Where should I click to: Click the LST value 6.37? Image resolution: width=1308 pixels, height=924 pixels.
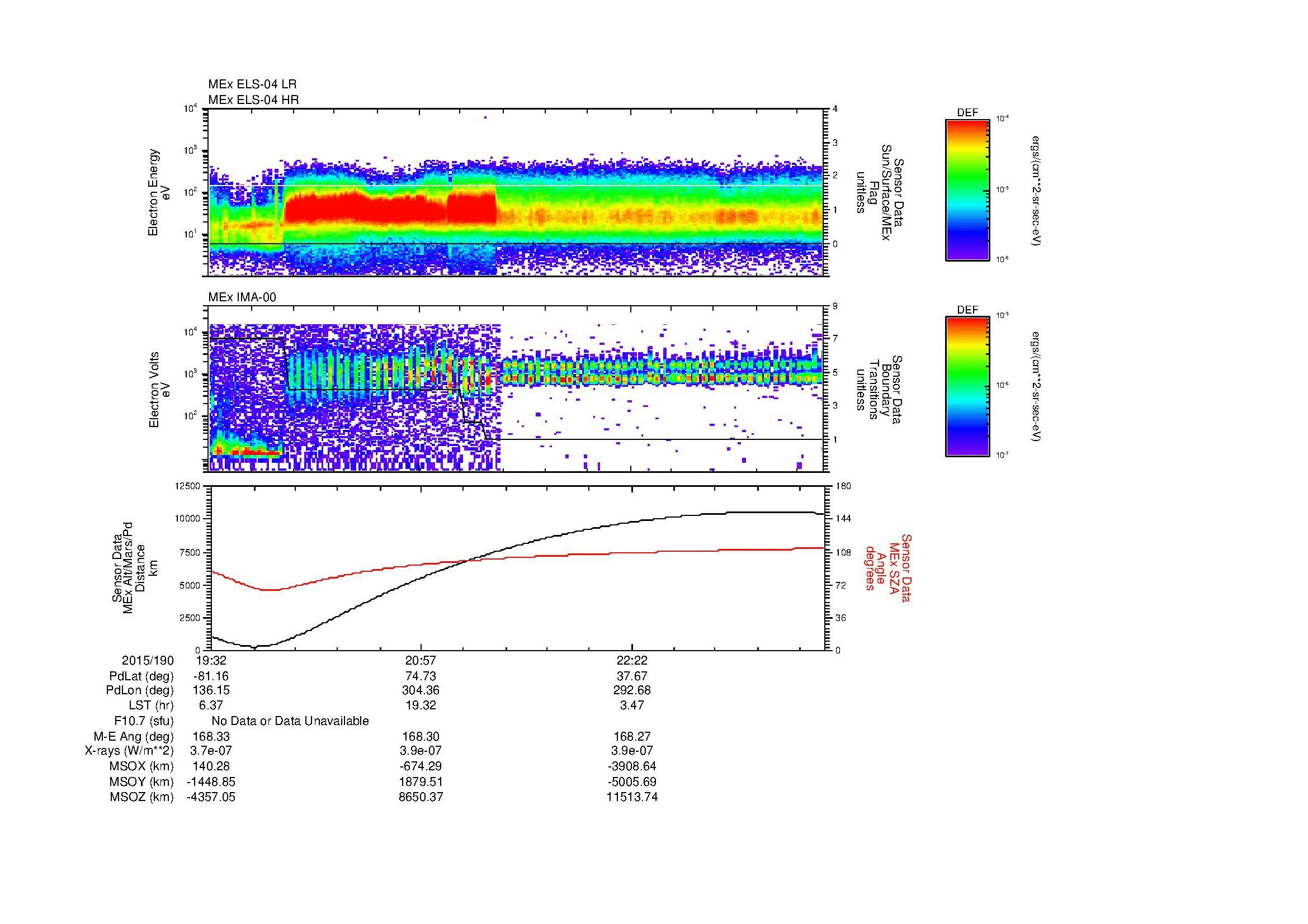[211, 705]
